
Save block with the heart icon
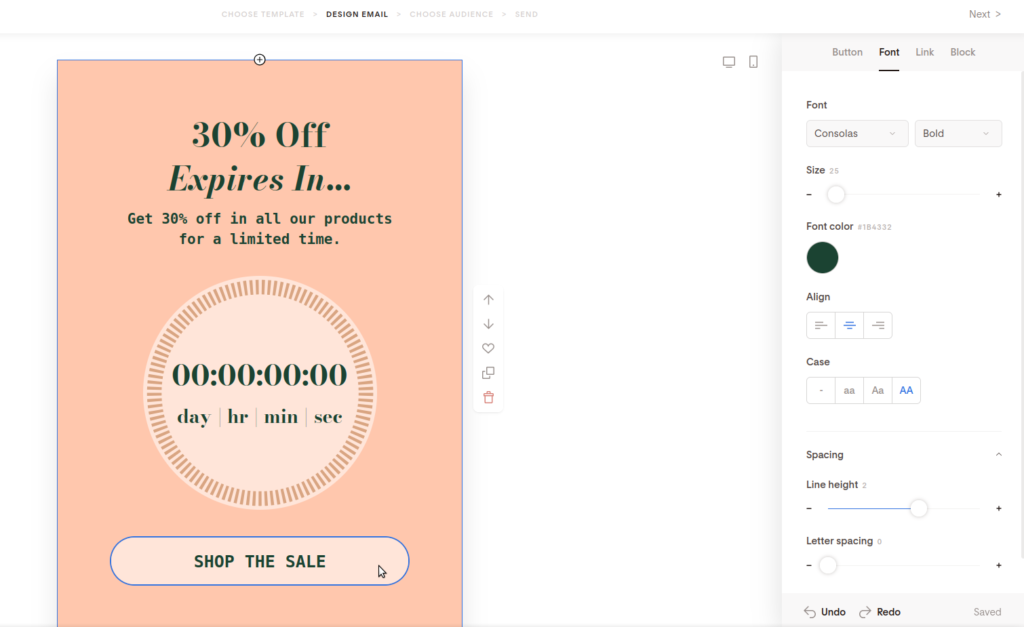click(488, 348)
